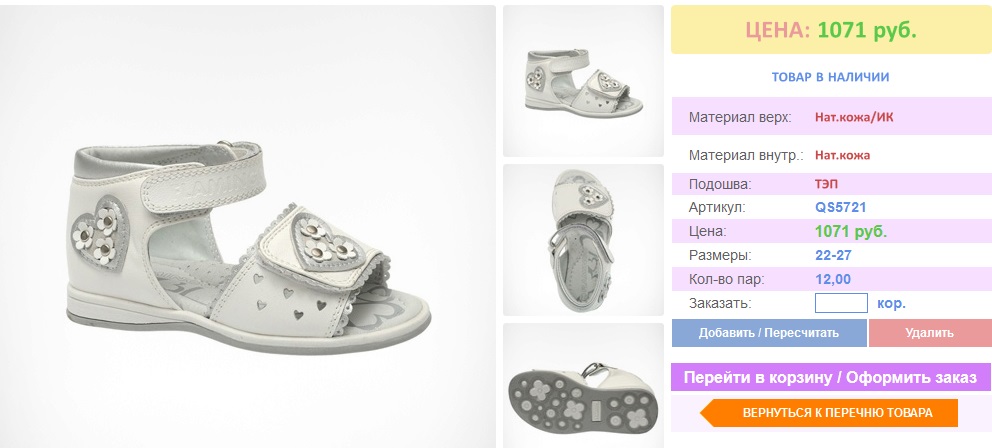Focus the order quantity input box
The image size is (992, 448).
[x=841, y=303]
